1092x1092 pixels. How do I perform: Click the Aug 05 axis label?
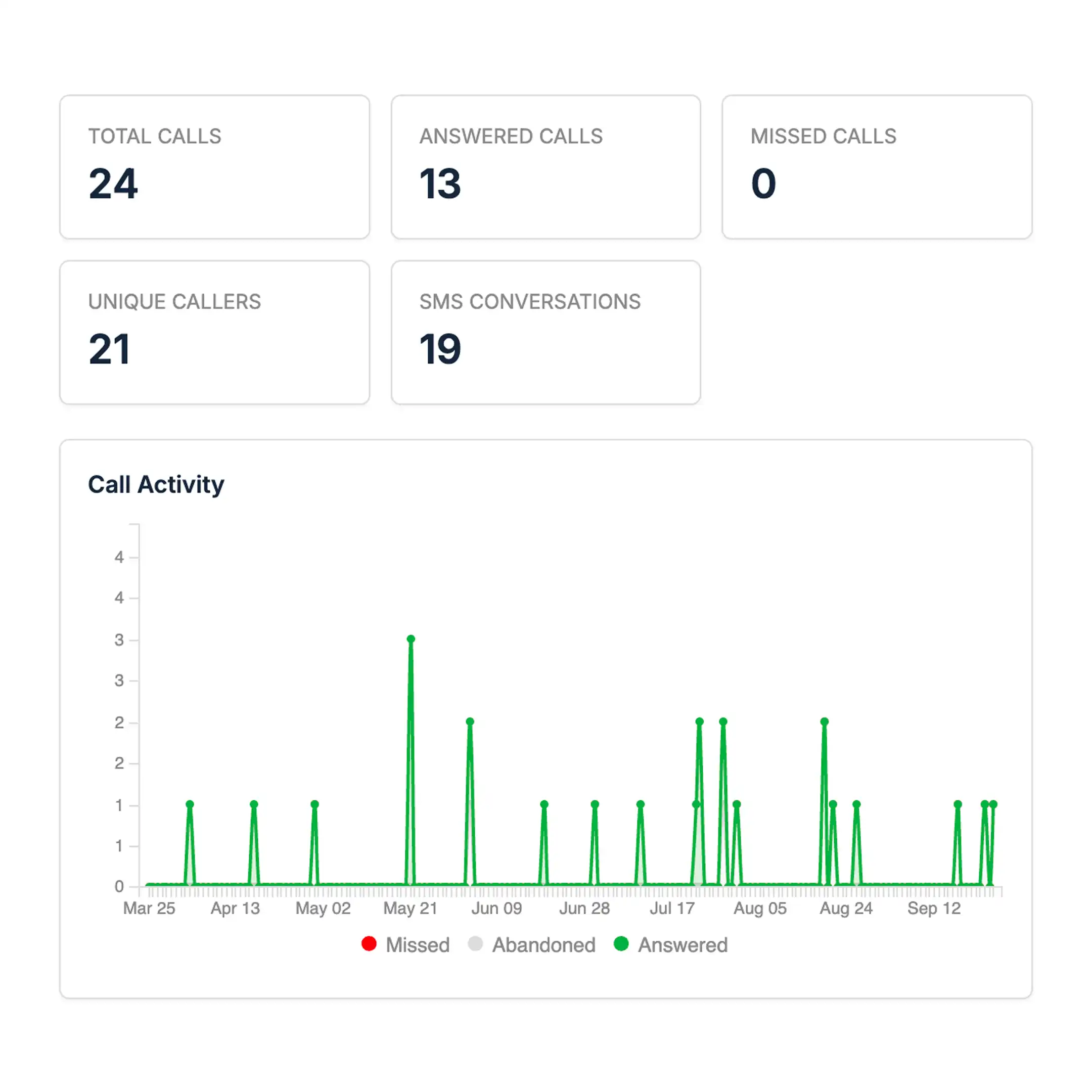(x=760, y=908)
